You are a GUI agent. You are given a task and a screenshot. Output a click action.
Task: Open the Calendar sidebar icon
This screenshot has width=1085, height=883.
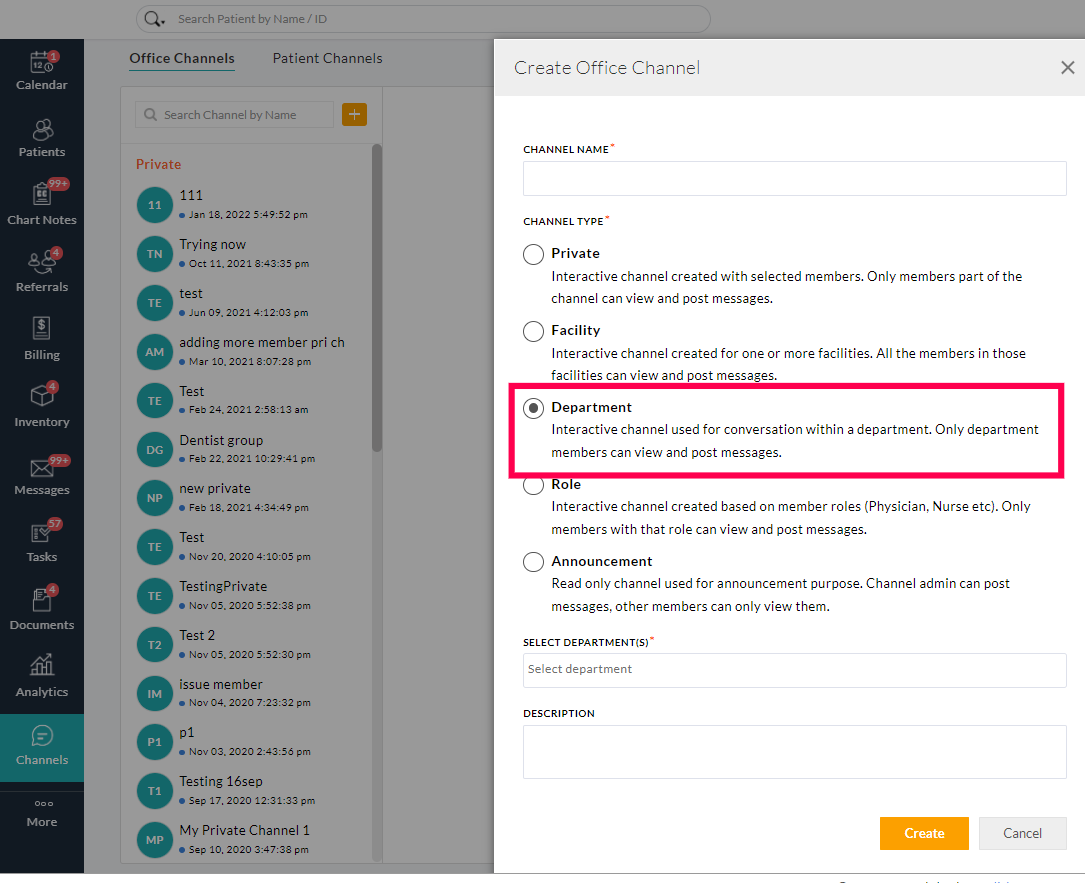(x=42, y=63)
